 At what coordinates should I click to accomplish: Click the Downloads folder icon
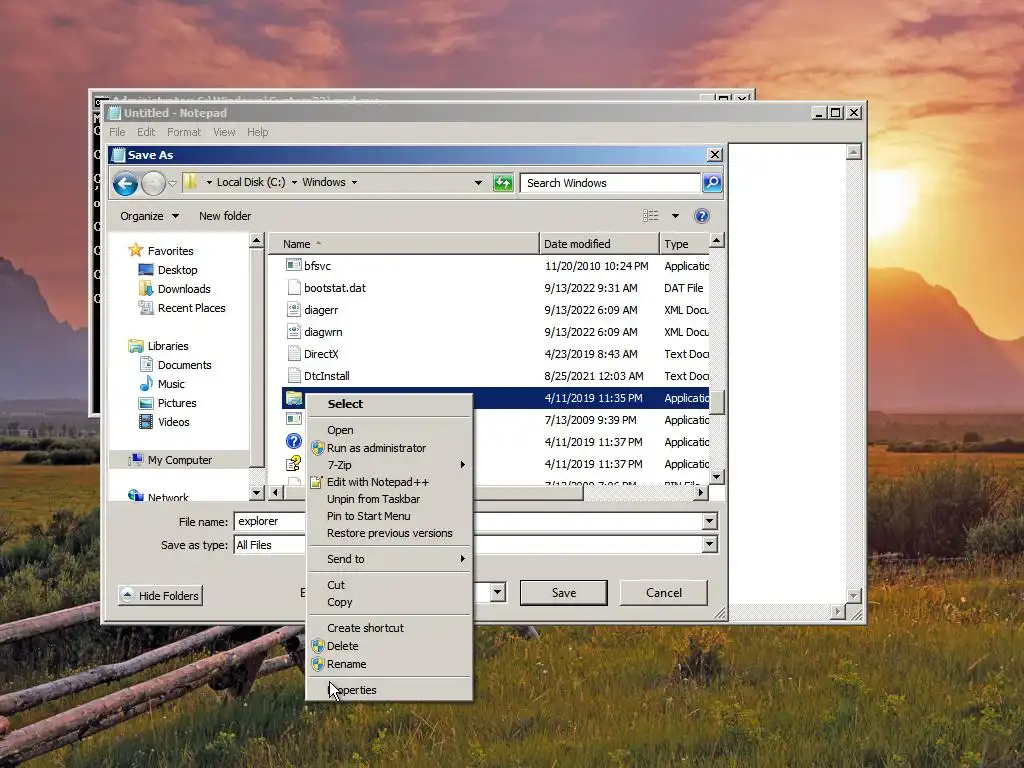(x=146, y=288)
